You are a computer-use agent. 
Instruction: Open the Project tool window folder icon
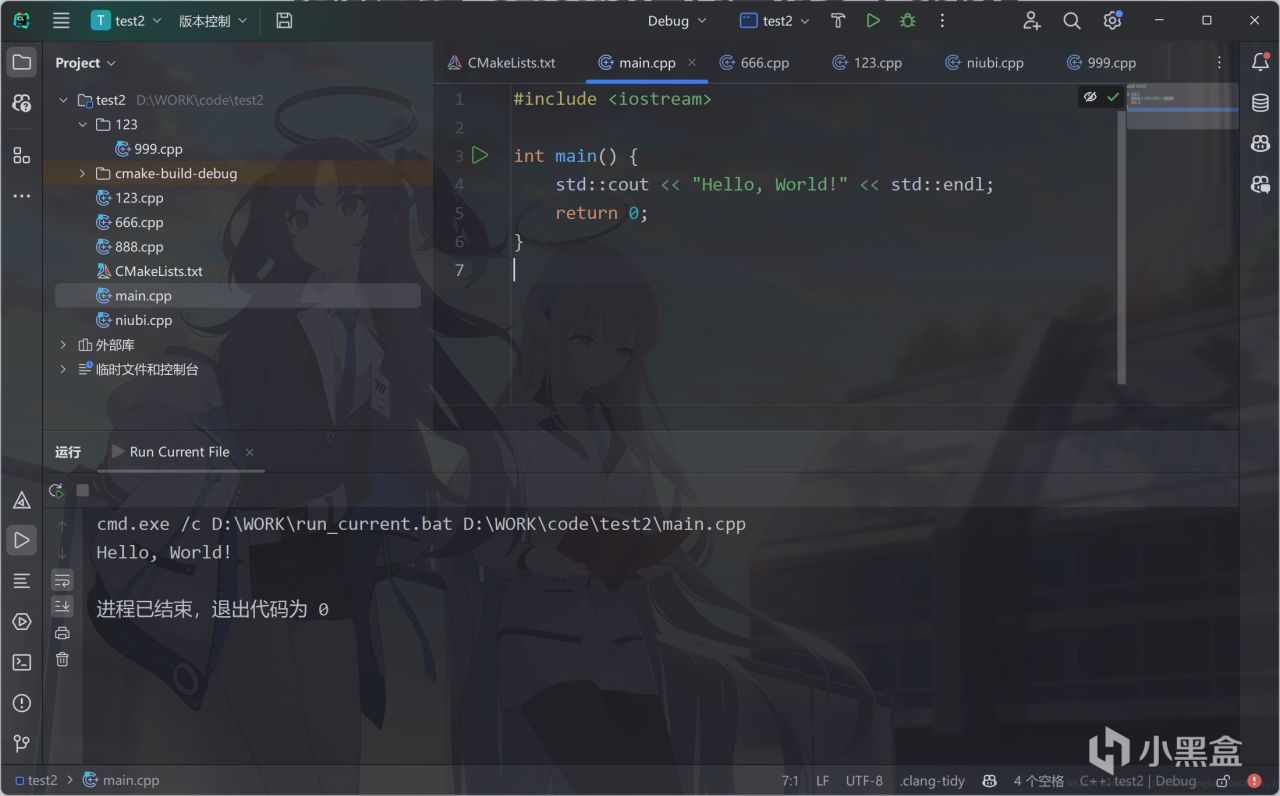[x=21, y=62]
